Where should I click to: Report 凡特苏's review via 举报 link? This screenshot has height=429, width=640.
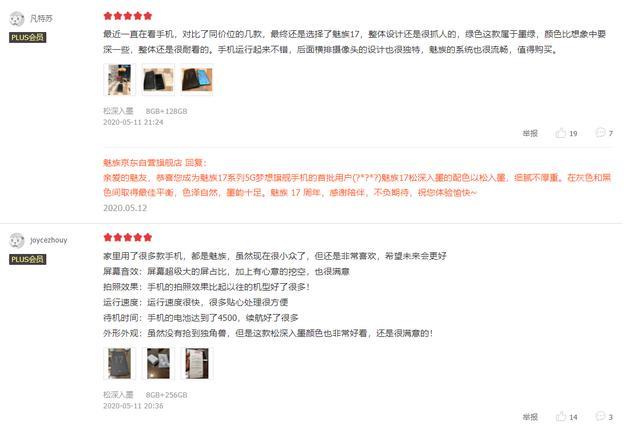click(x=530, y=133)
